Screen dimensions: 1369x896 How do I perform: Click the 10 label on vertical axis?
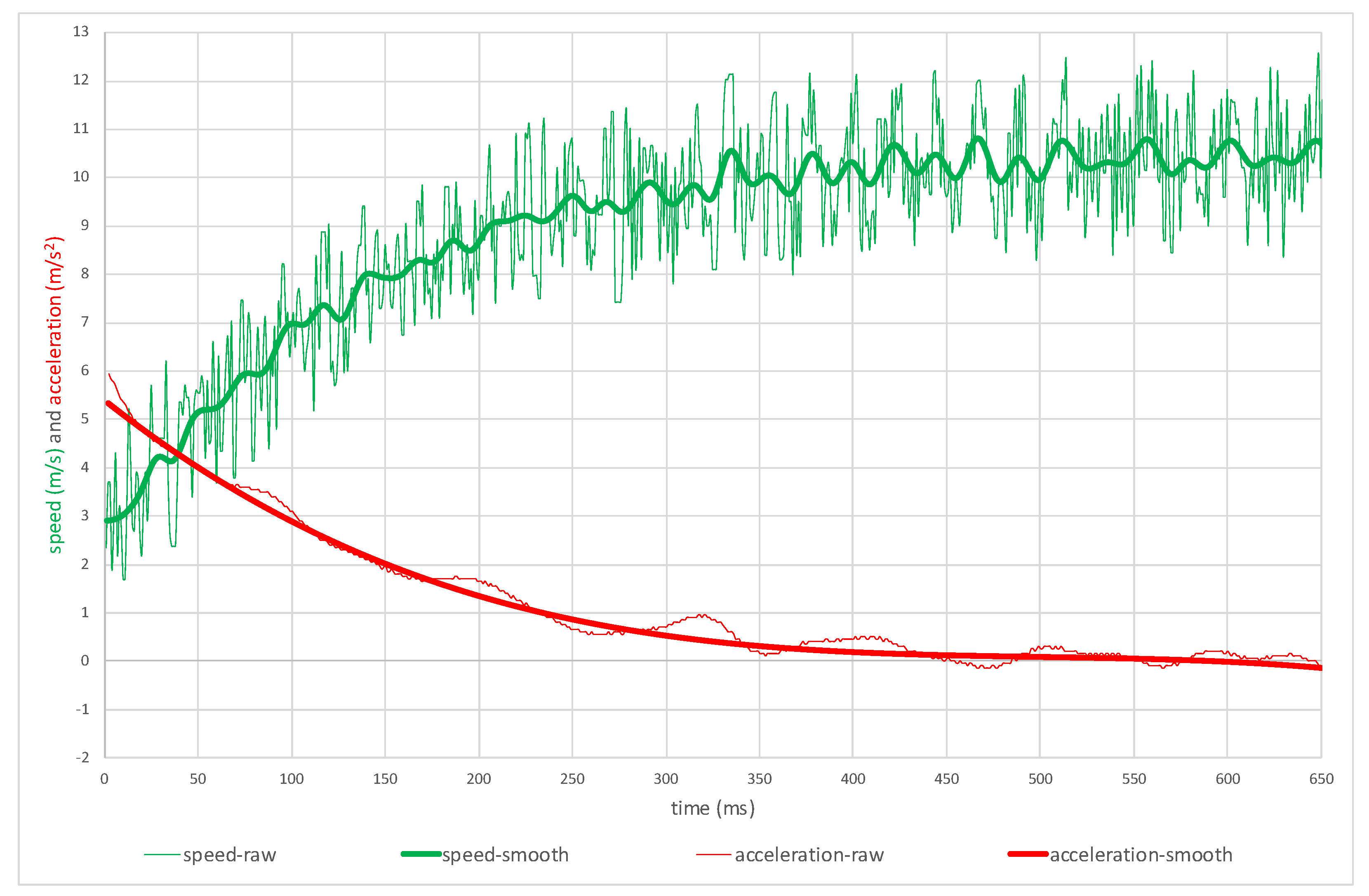pyautogui.click(x=81, y=176)
